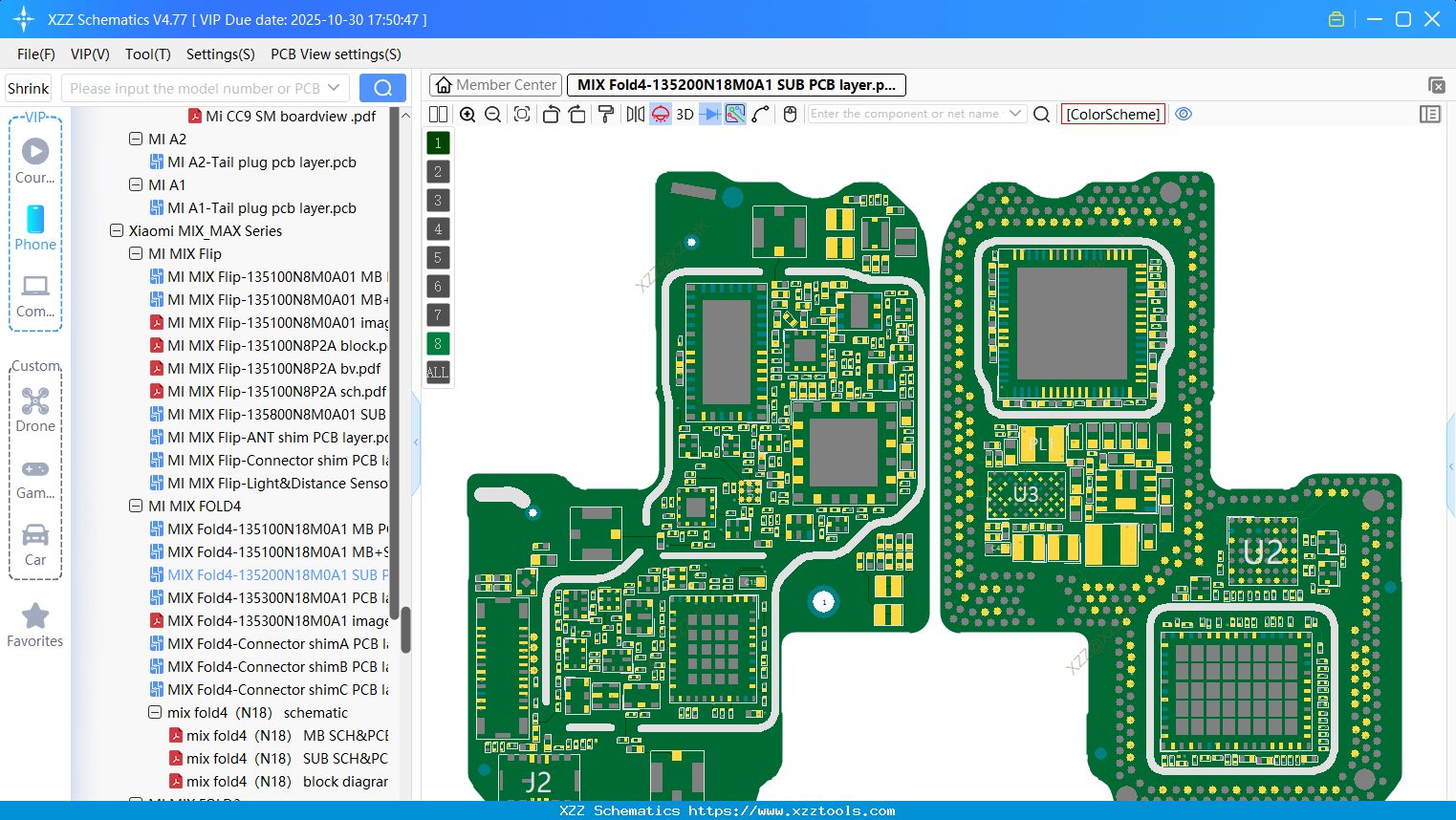Toggle the highlighted net tracking tool
Screen dimensions: 1456x820
click(736, 114)
